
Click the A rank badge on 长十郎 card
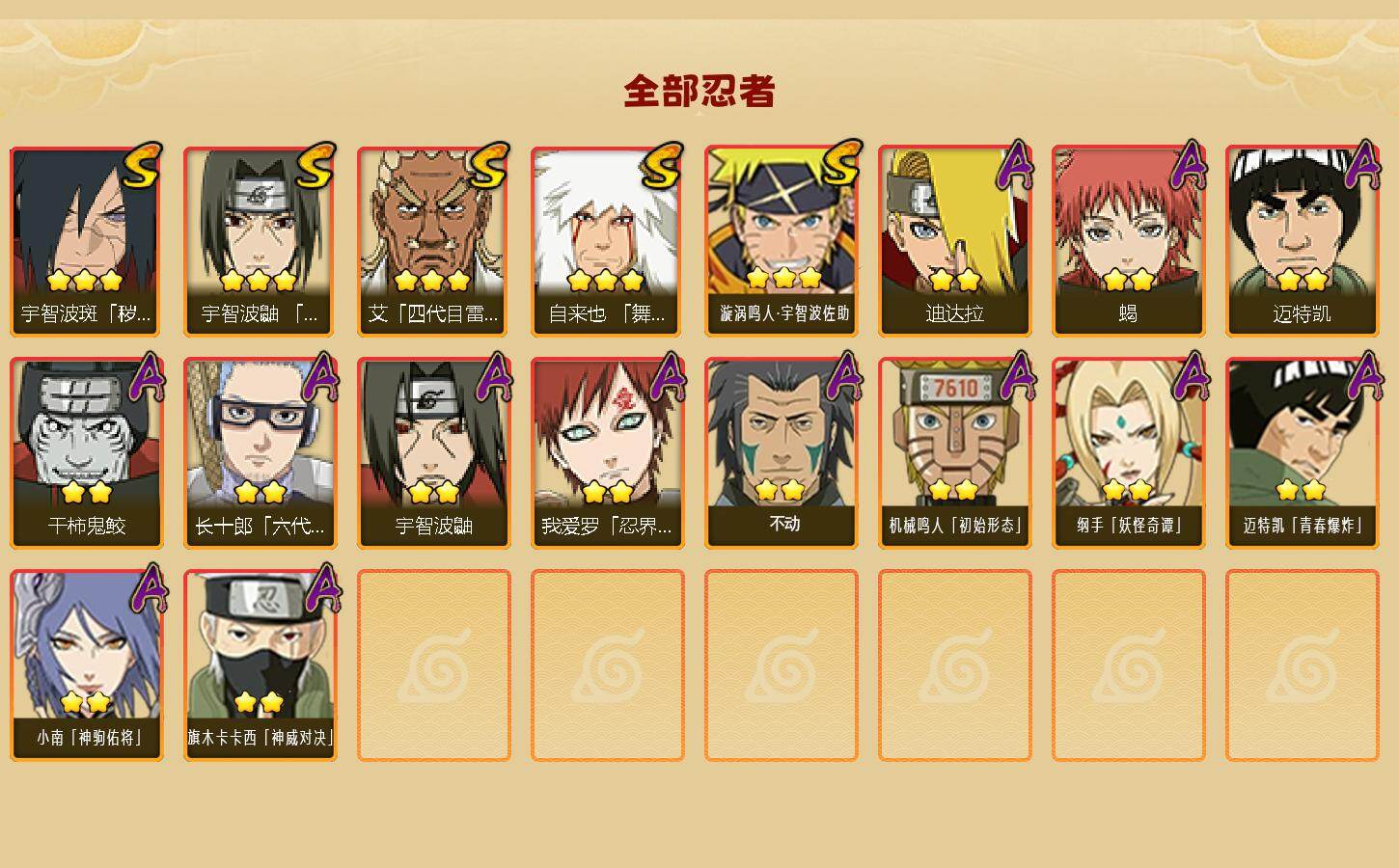[x=321, y=376]
